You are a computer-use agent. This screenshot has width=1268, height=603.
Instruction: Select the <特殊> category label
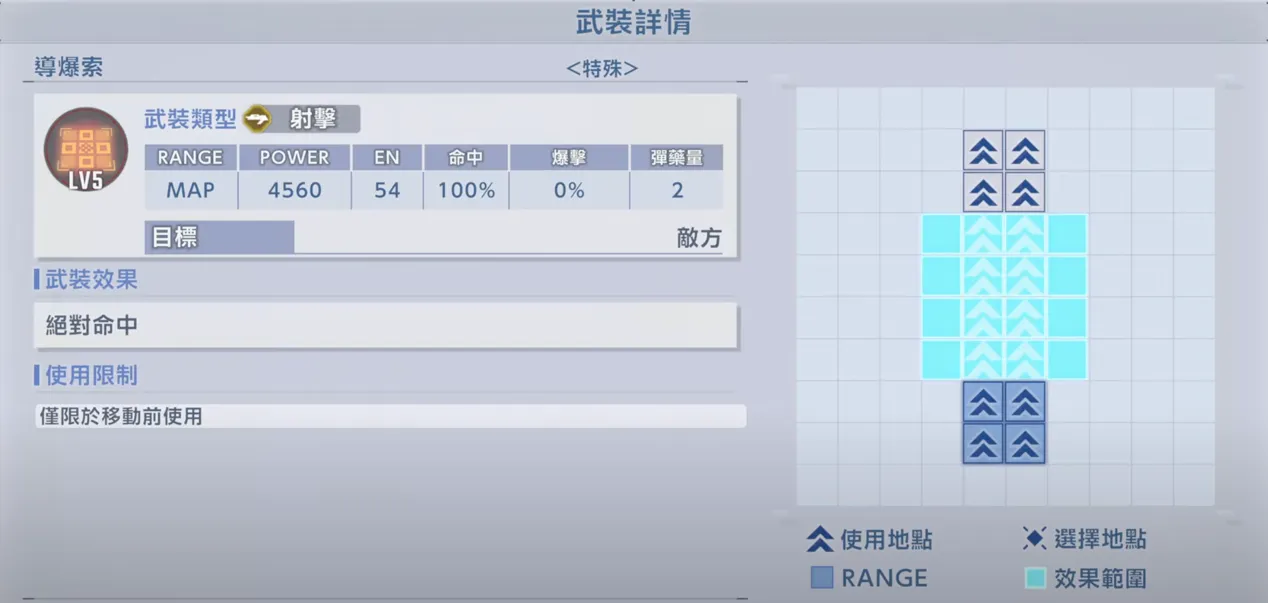(x=602, y=68)
